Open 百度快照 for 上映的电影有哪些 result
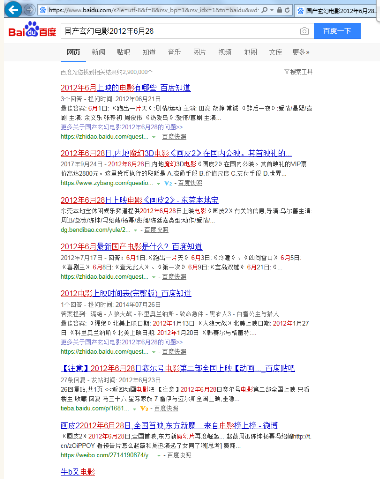380x479 pixels. tap(174, 136)
